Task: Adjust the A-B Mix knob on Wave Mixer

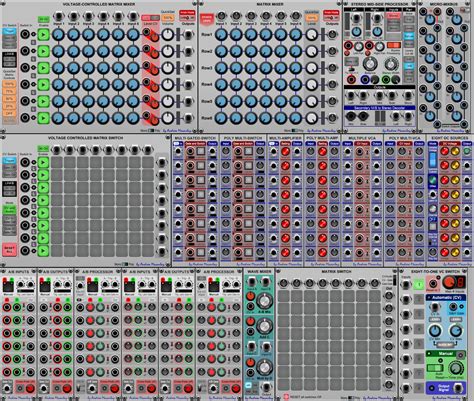Action: pyautogui.click(x=265, y=300)
